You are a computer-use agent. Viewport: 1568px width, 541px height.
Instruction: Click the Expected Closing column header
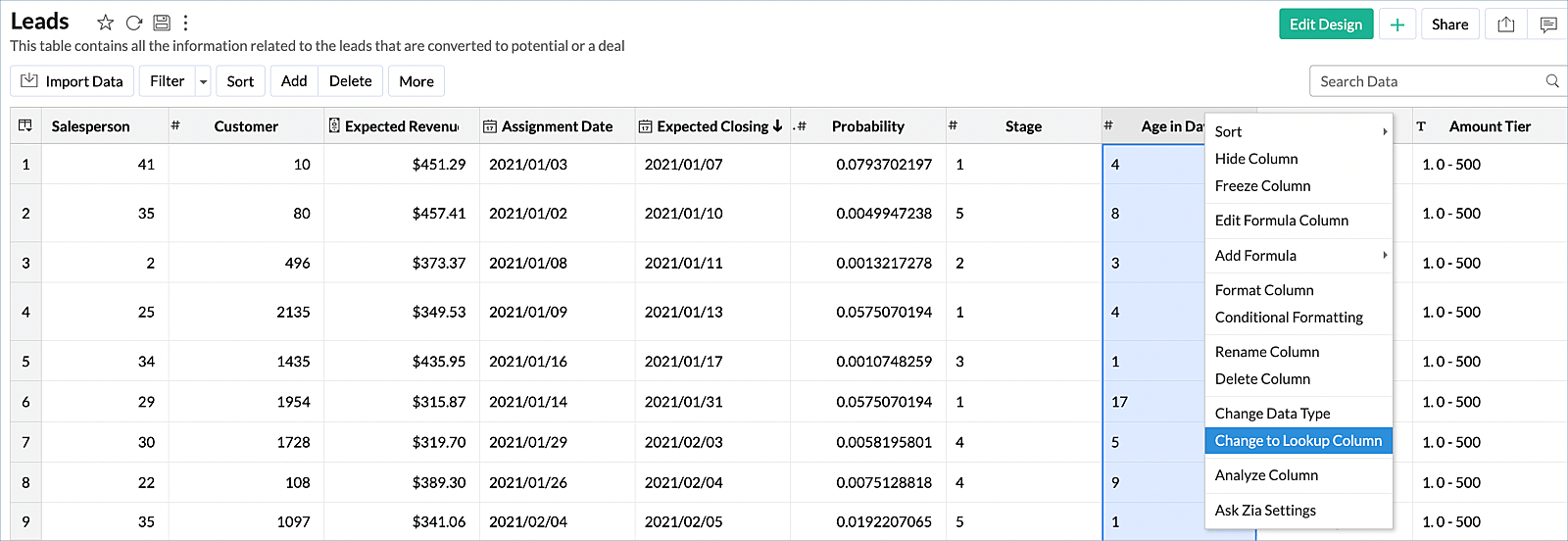tap(711, 126)
